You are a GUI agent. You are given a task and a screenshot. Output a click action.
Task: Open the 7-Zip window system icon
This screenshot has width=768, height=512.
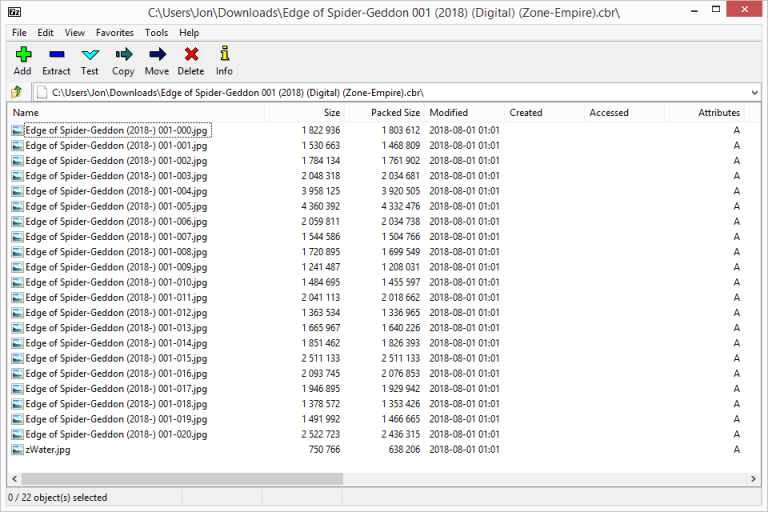pyautogui.click(x=15, y=12)
